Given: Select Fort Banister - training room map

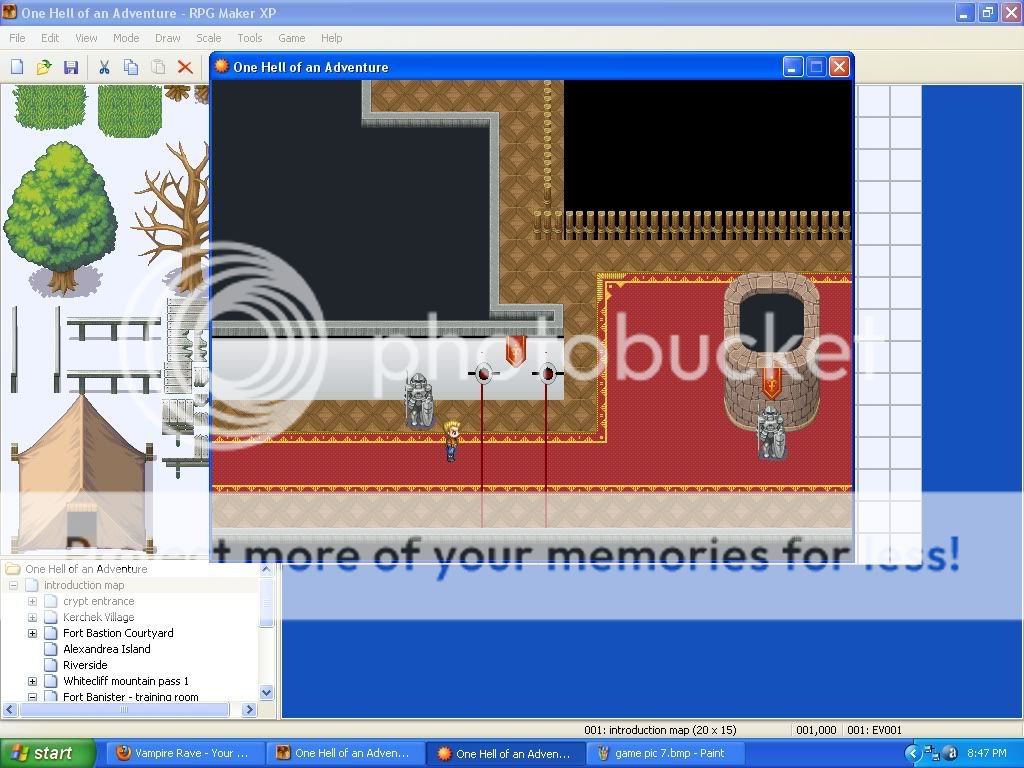Looking at the screenshot, I should coord(131,697).
